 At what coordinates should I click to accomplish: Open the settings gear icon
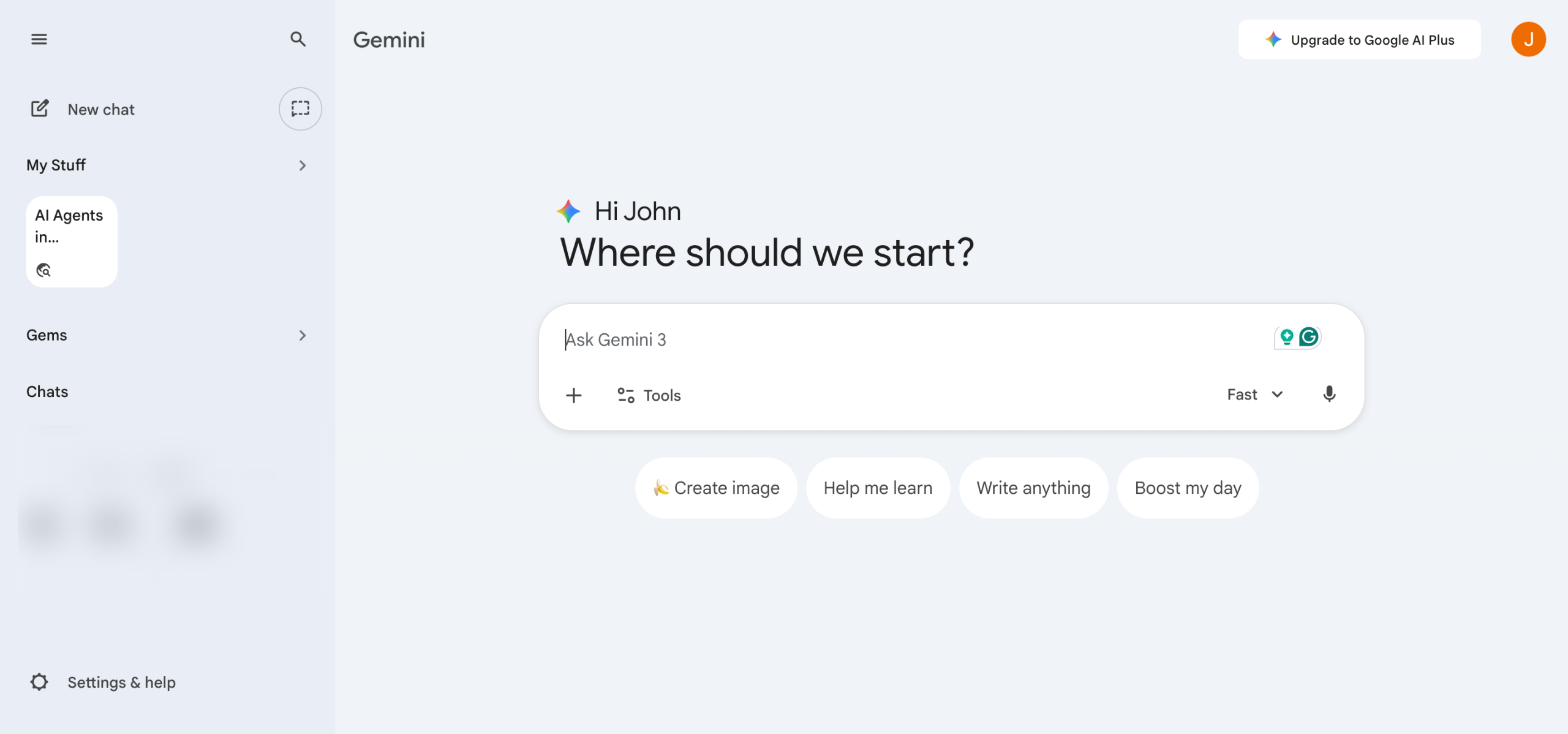click(x=39, y=682)
